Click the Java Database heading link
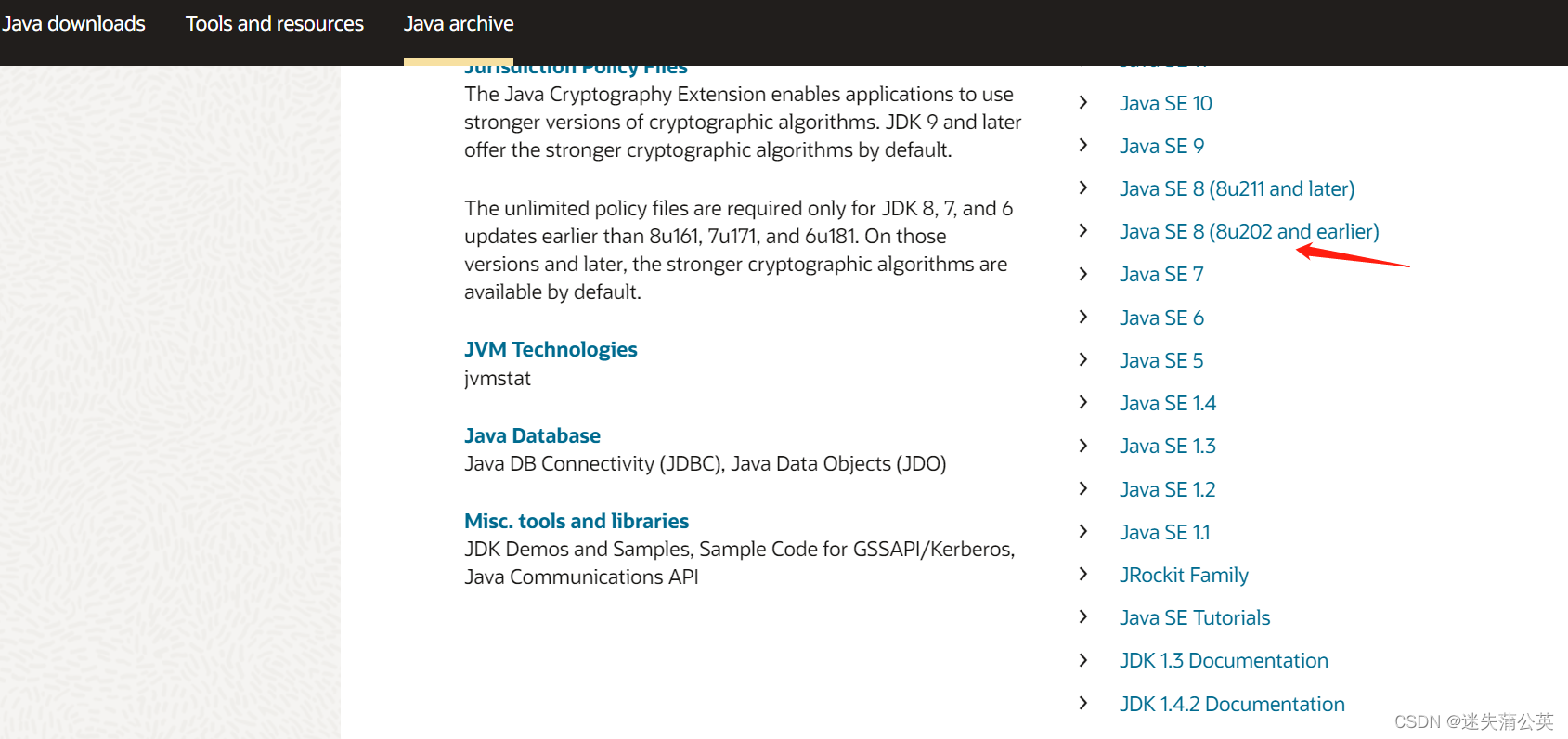 click(x=532, y=435)
